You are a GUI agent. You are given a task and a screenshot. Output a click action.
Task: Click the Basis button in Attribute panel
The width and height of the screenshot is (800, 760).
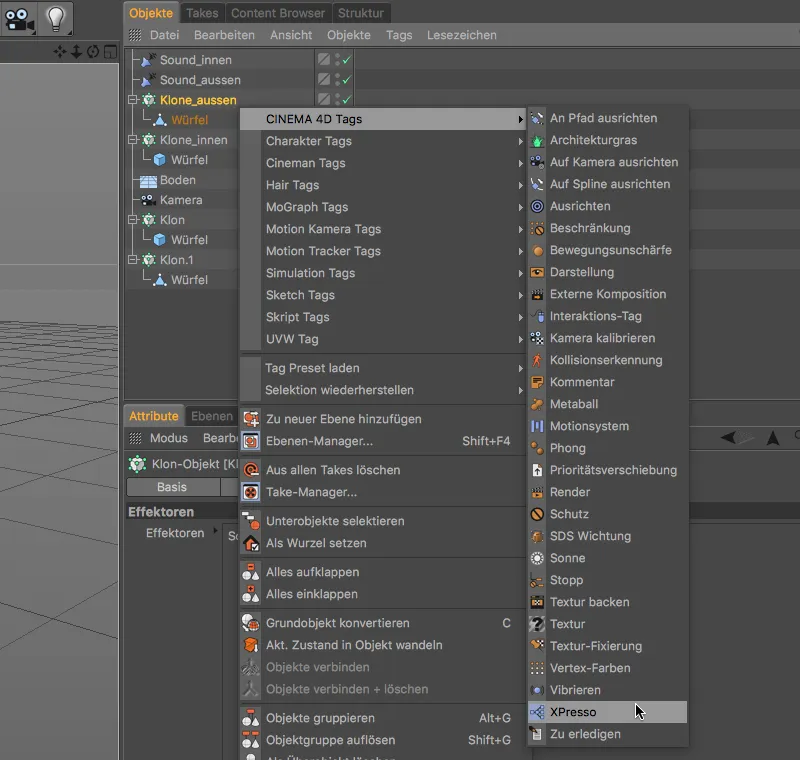pyautogui.click(x=172, y=487)
